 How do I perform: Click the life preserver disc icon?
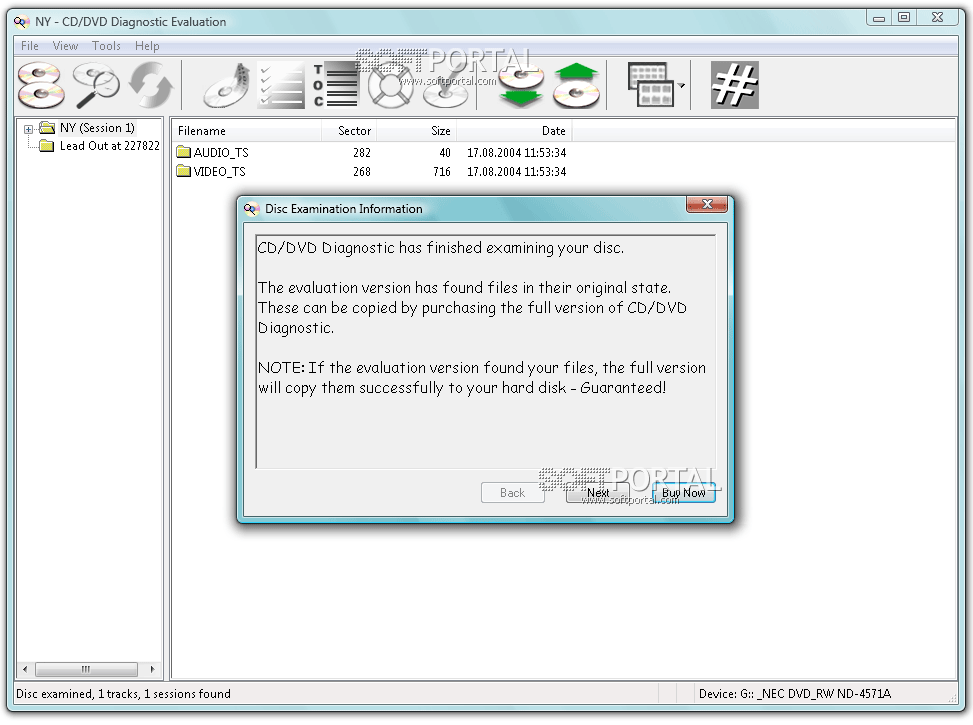tap(389, 85)
